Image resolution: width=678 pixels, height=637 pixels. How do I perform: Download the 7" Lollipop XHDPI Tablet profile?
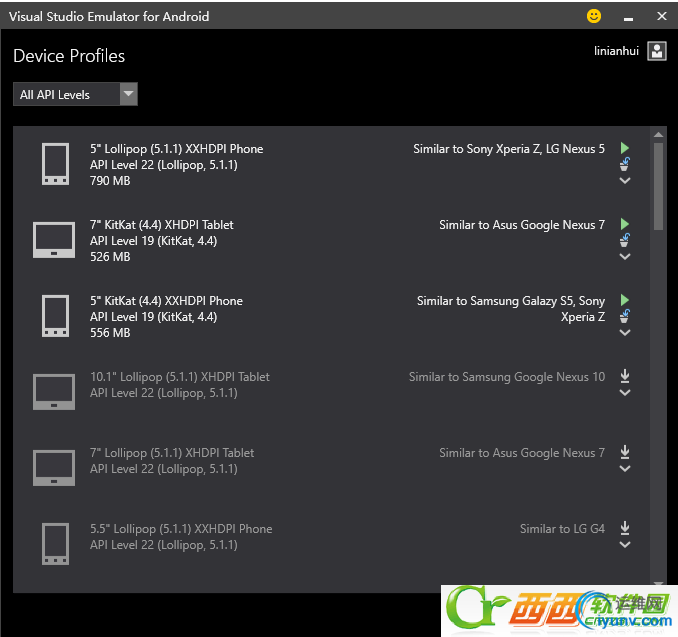(624, 452)
